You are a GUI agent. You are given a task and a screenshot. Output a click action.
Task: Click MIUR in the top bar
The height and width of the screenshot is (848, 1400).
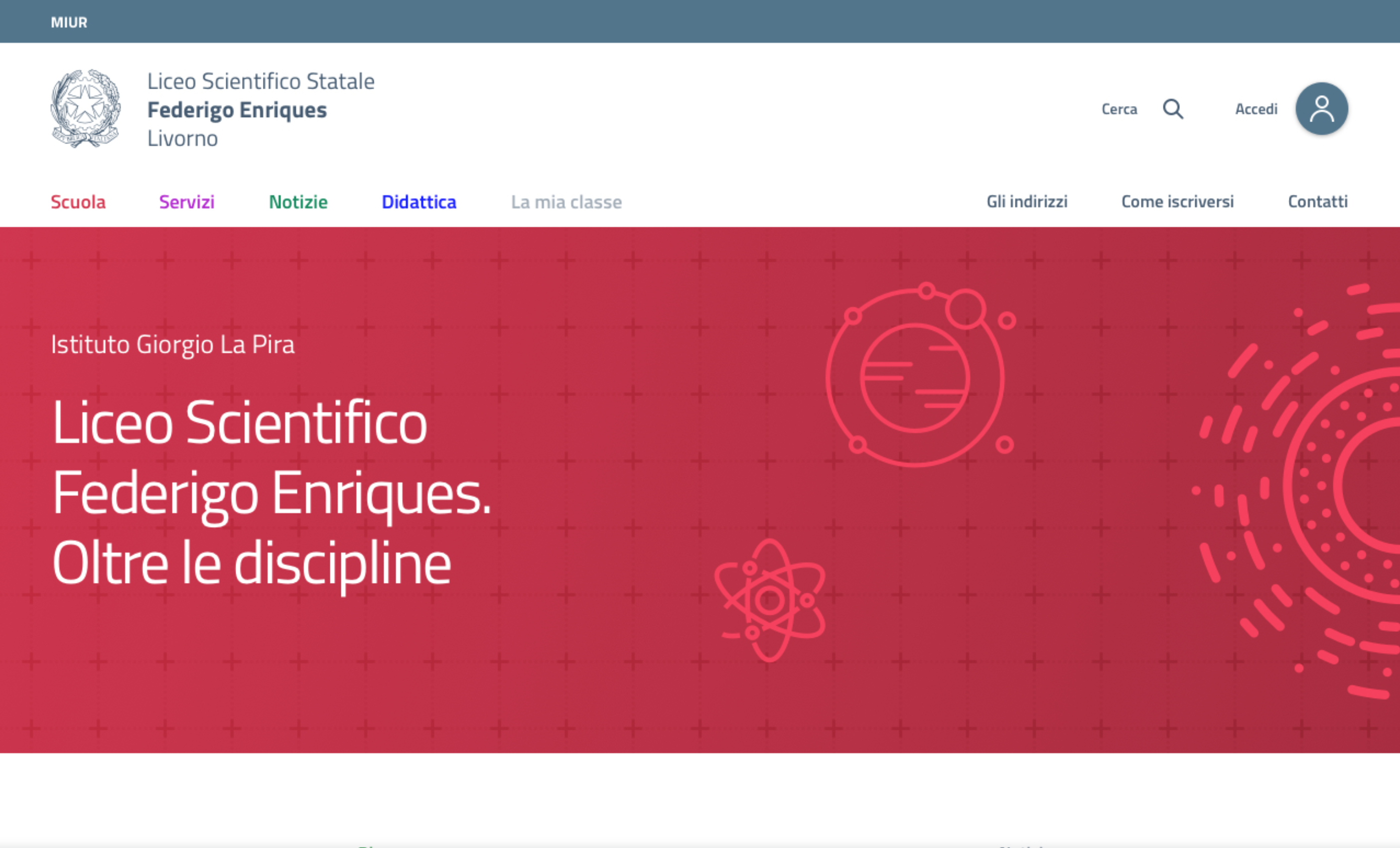tap(69, 21)
